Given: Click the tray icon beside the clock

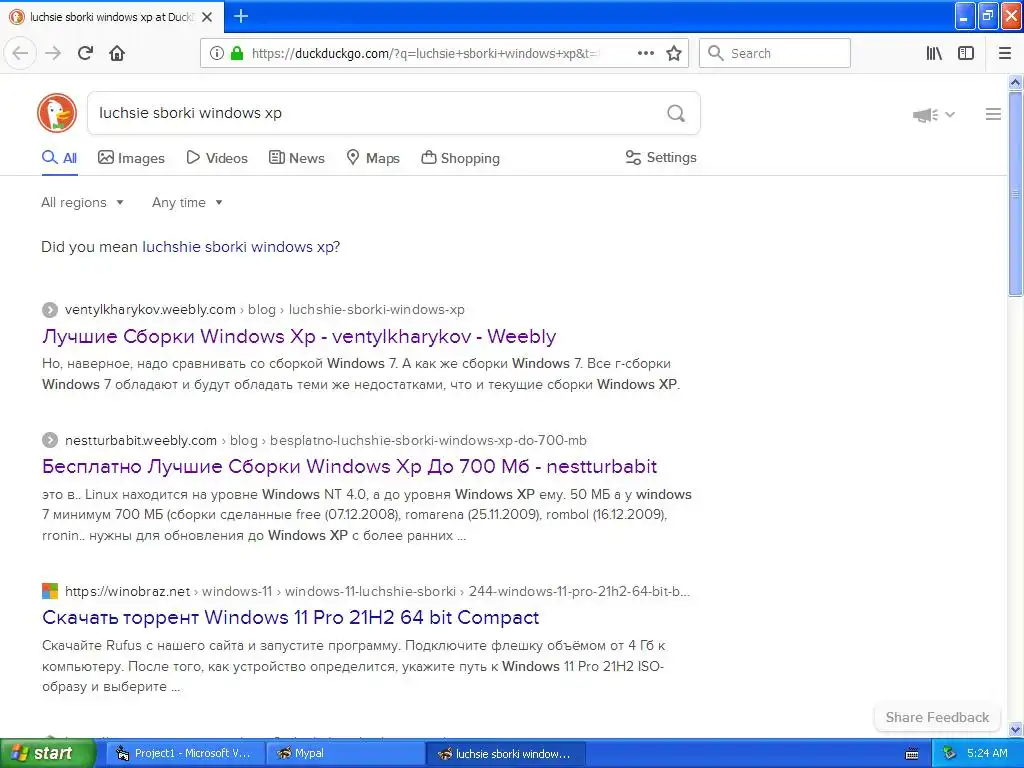Looking at the screenshot, I should tap(950, 754).
